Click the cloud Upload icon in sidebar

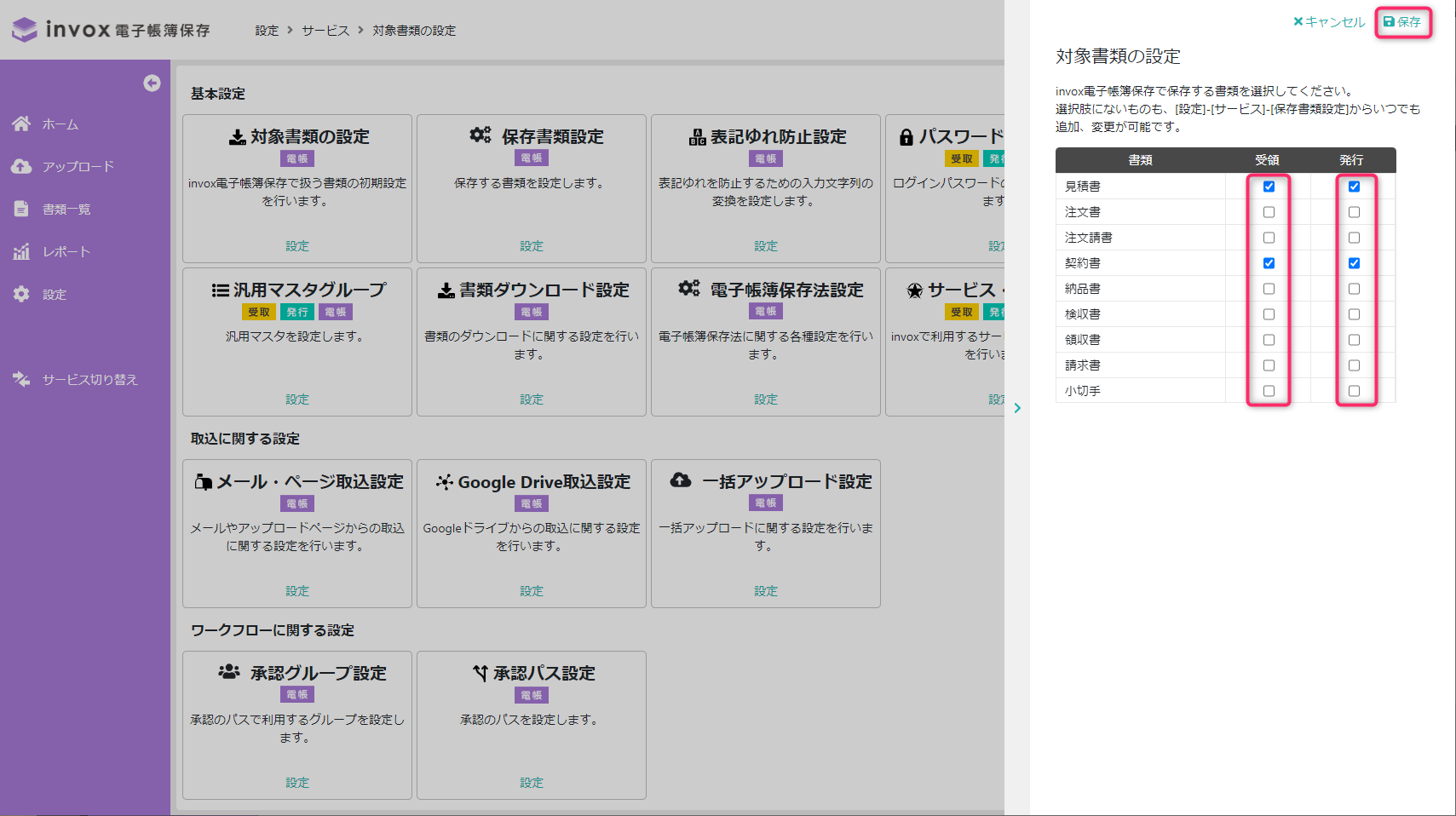21,166
